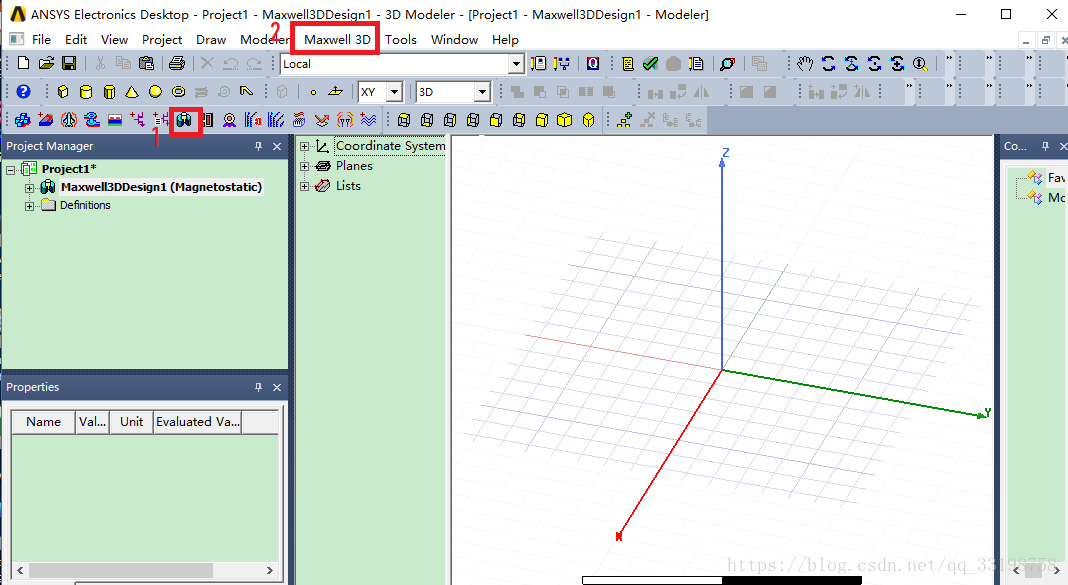This screenshot has height=585, width=1068.
Task: Click the Print icon in toolbar
Action: 177,64
